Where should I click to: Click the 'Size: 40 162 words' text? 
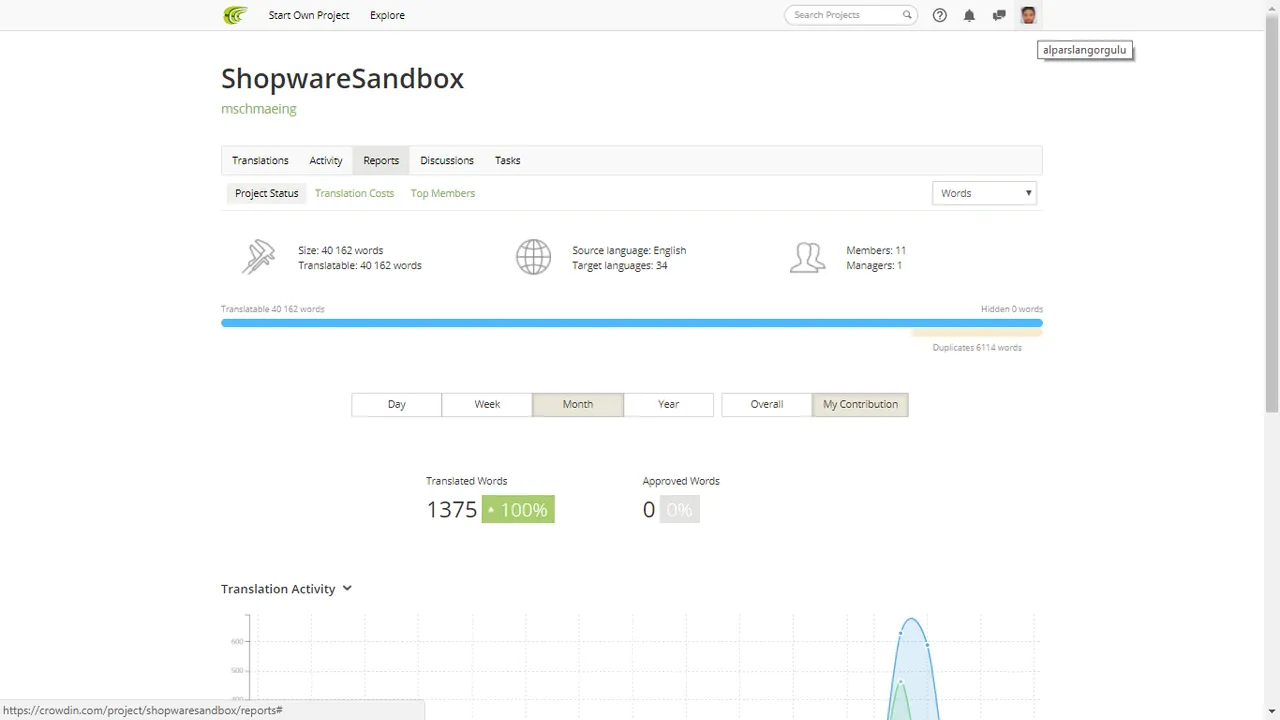pyautogui.click(x=340, y=250)
